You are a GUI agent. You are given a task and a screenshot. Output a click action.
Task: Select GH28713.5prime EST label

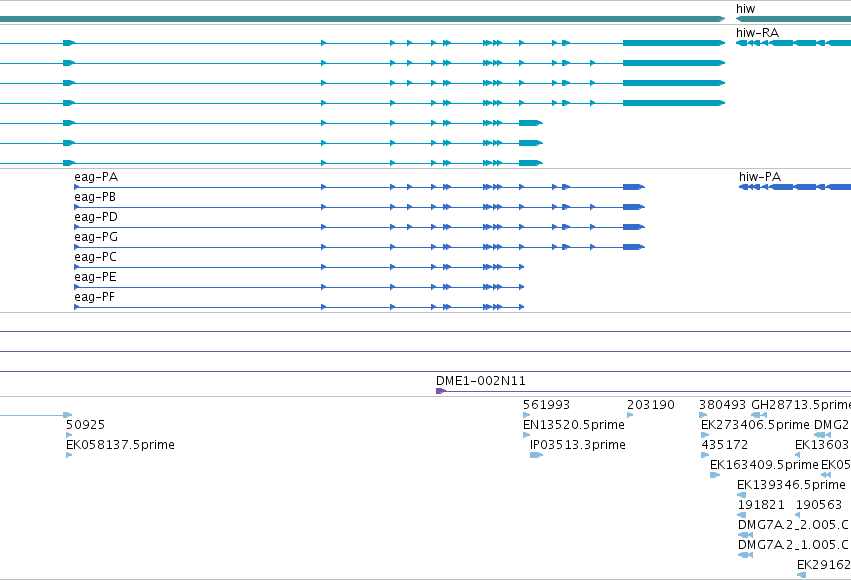[x=801, y=405]
